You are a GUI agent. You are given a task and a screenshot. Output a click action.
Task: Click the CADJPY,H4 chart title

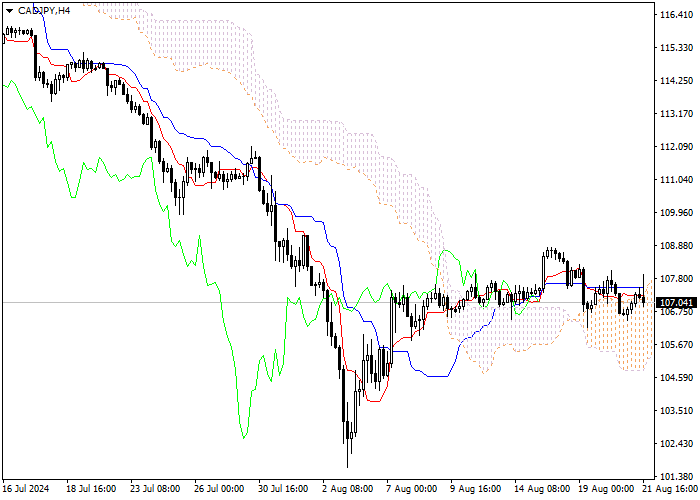[x=44, y=11]
